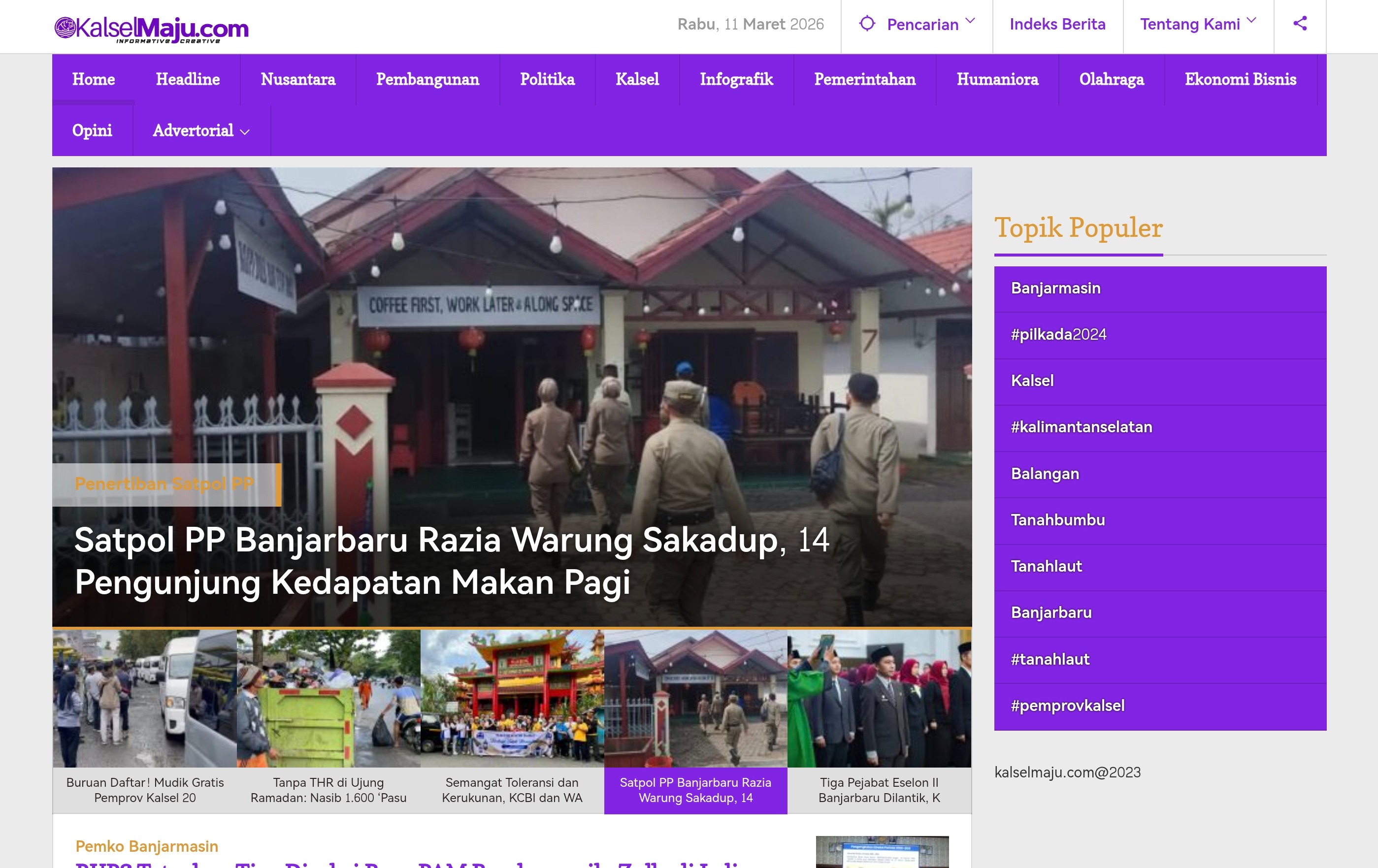Click the share icon in the header

pyautogui.click(x=1300, y=24)
